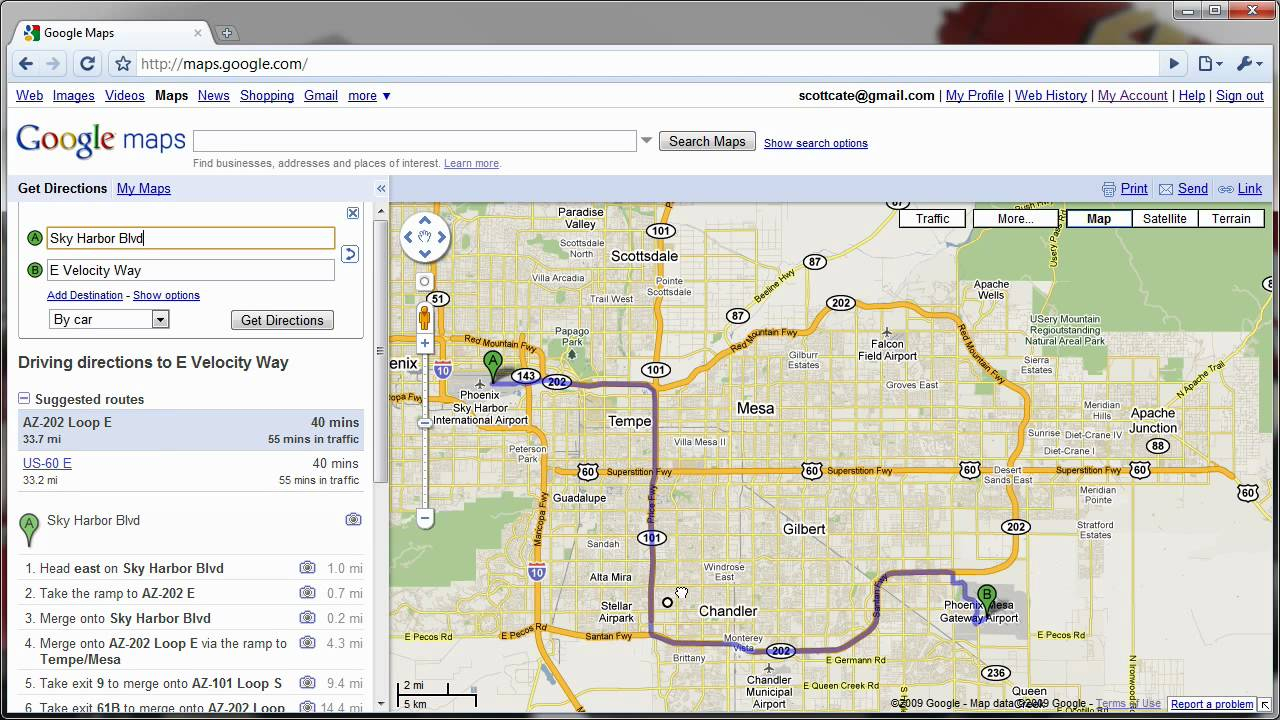Click the Show options link
1280x720 pixels.
(166, 296)
